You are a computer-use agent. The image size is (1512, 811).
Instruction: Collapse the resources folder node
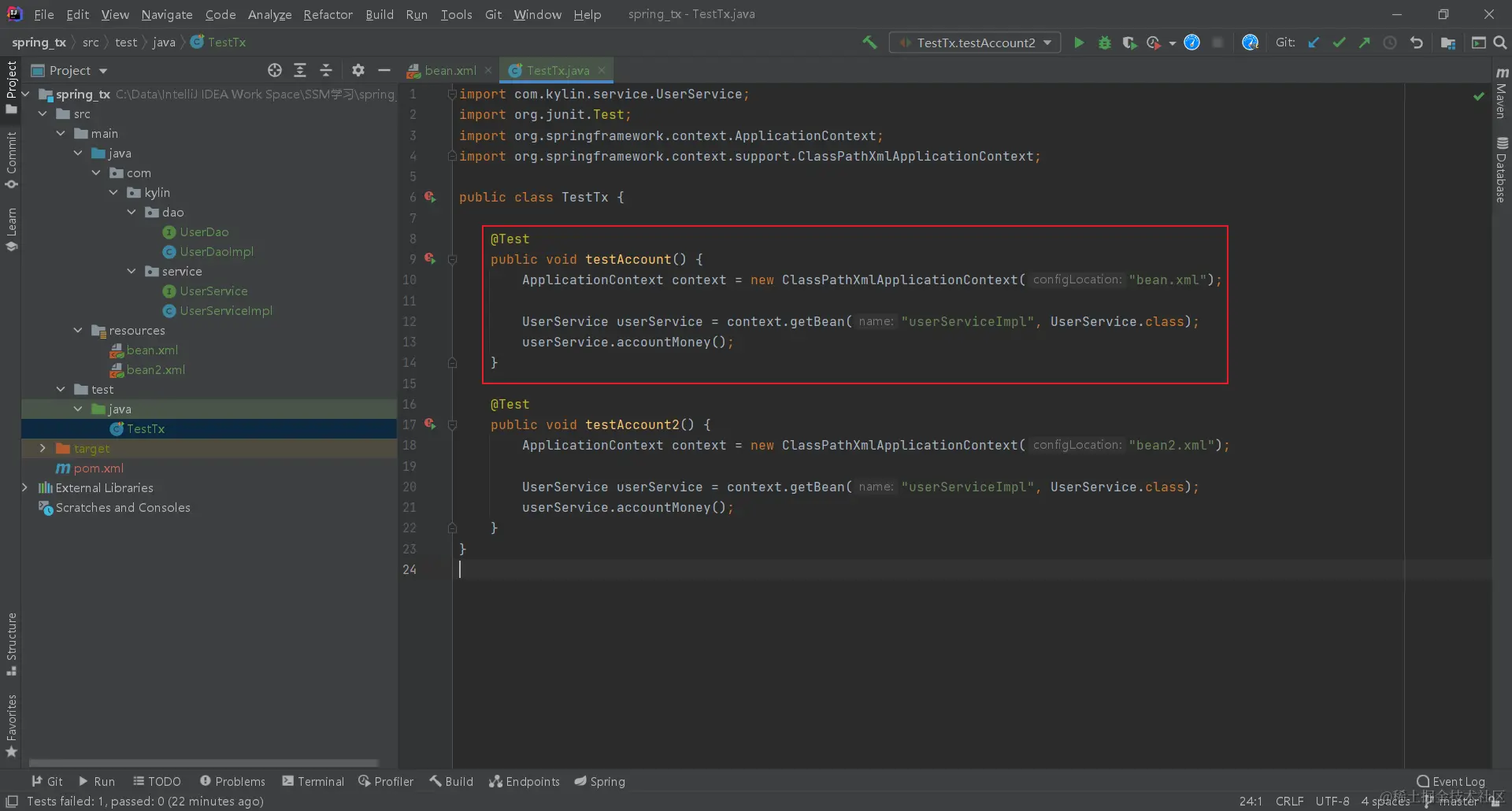tap(78, 330)
